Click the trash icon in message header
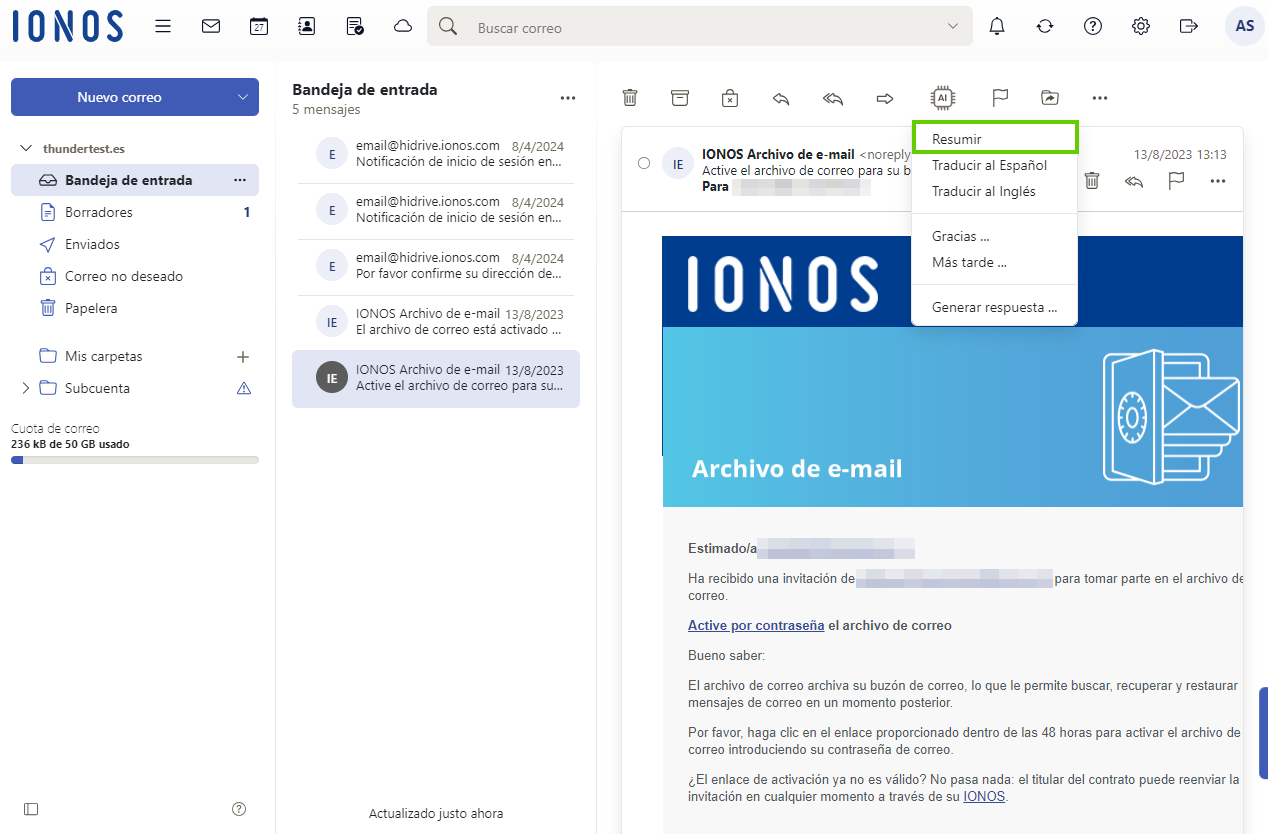Image resolution: width=1268 pixels, height=834 pixels. 1092,181
